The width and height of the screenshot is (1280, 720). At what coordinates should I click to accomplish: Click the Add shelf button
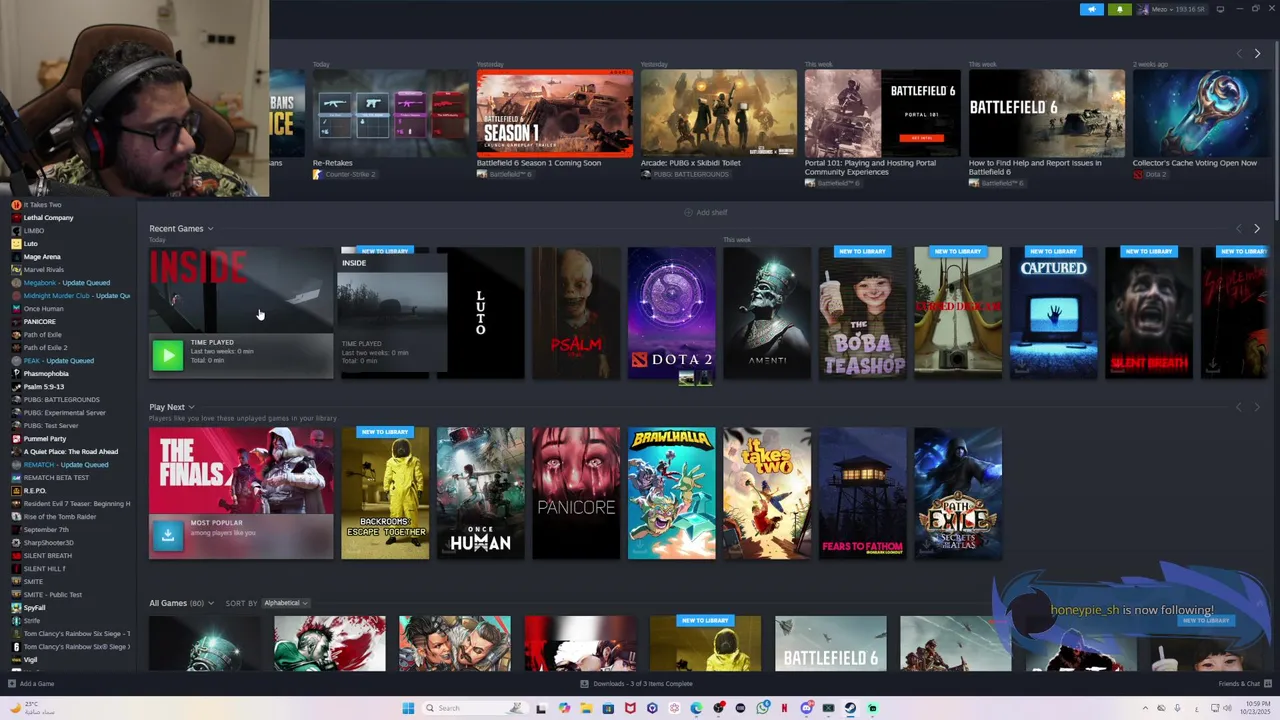coord(705,212)
